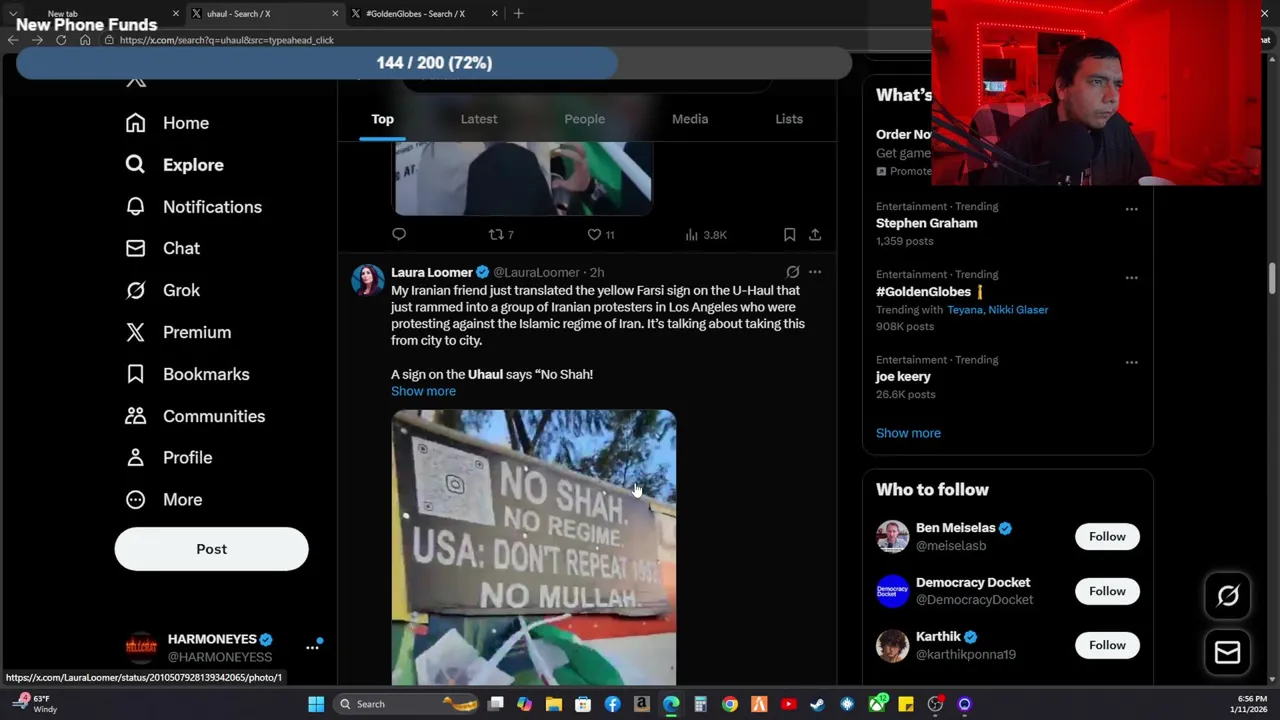Image resolution: width=1280 pixels, height=720 pixels.
Task: Click the browser home button
Action: point(85,40)
